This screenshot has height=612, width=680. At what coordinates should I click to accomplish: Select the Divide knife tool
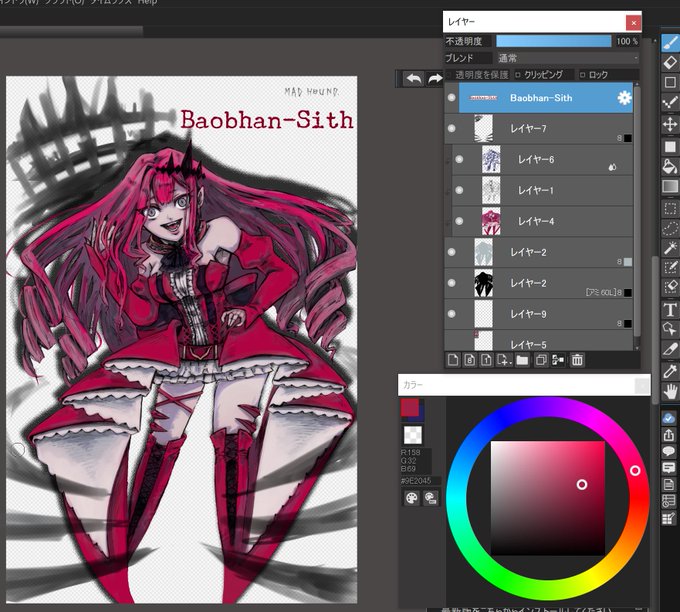(x=670, y=349)
